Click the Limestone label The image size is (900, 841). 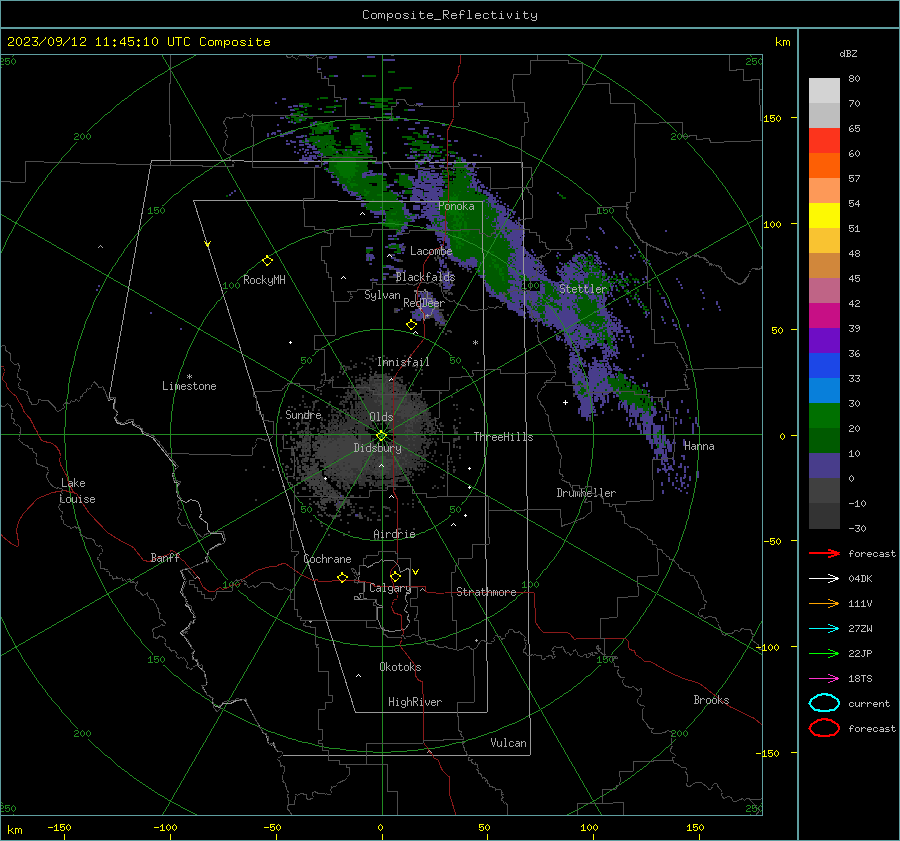189,386
